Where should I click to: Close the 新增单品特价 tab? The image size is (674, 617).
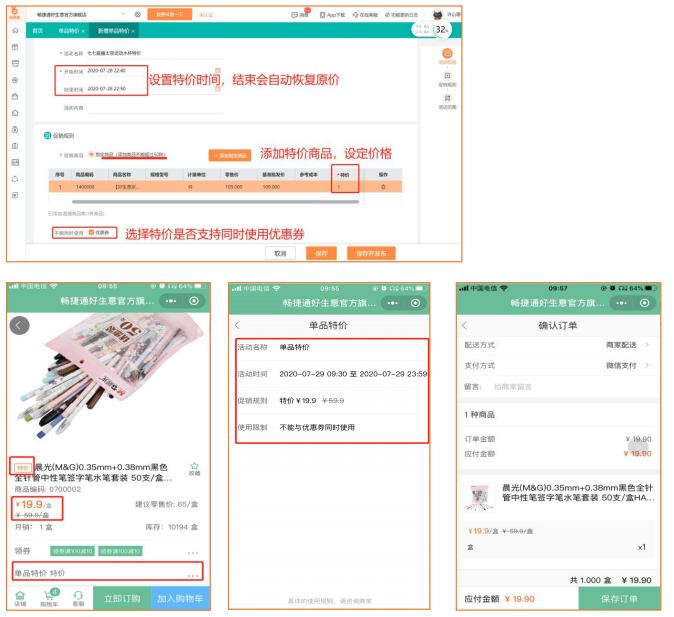click(134, 31)
